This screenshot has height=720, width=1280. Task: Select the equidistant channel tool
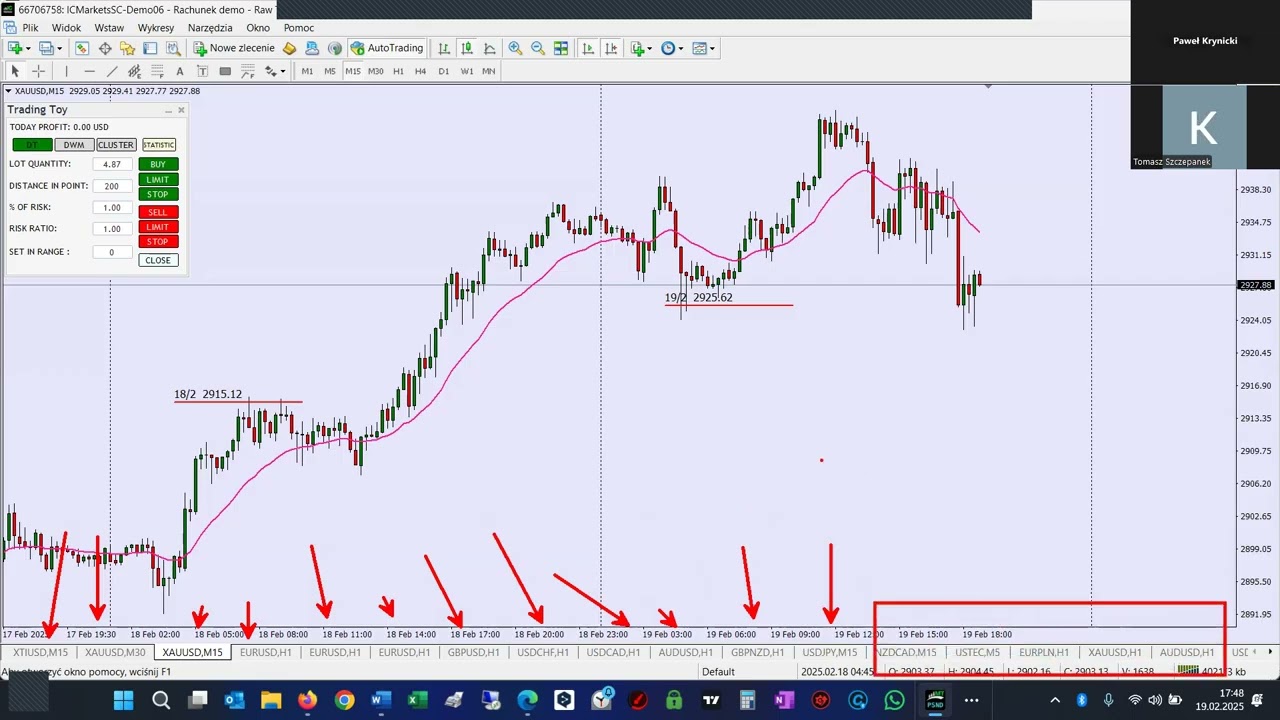[134, 71]
